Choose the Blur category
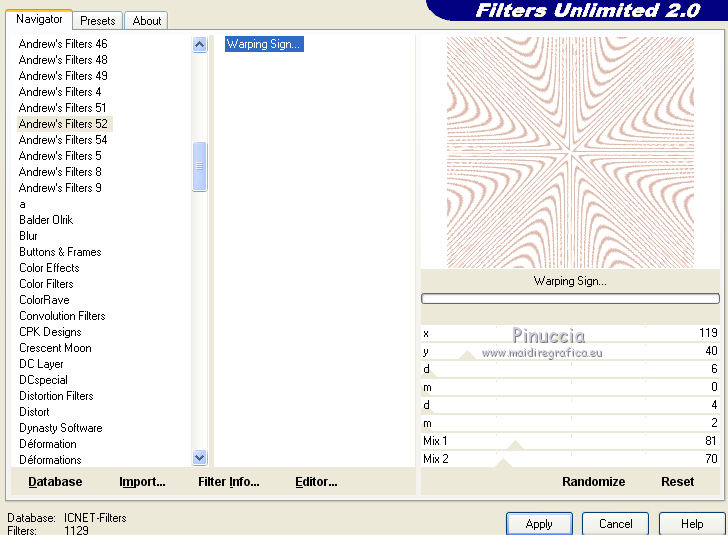 (28, 236)
